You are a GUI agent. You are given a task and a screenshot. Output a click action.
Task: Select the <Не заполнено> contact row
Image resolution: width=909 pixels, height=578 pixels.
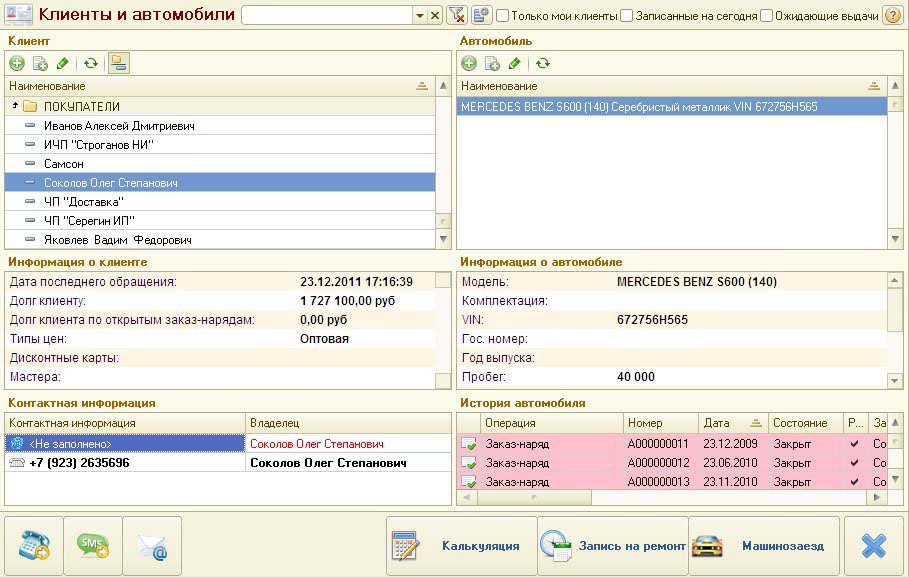[125, 444]
